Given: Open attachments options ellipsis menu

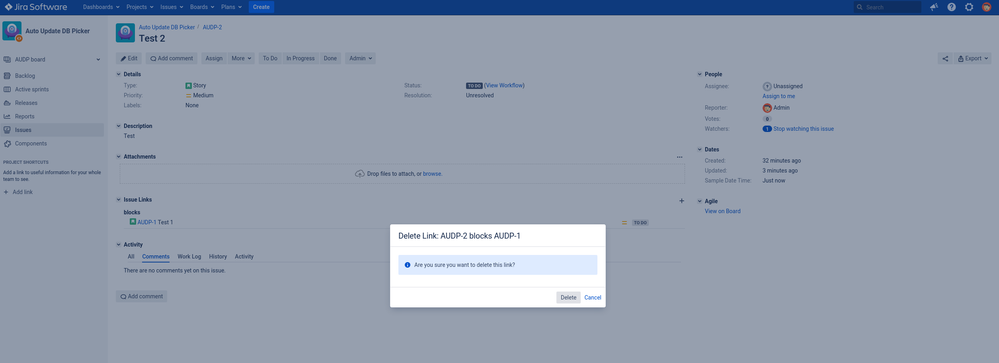Looking at the screenshot, I should point(680,157).
